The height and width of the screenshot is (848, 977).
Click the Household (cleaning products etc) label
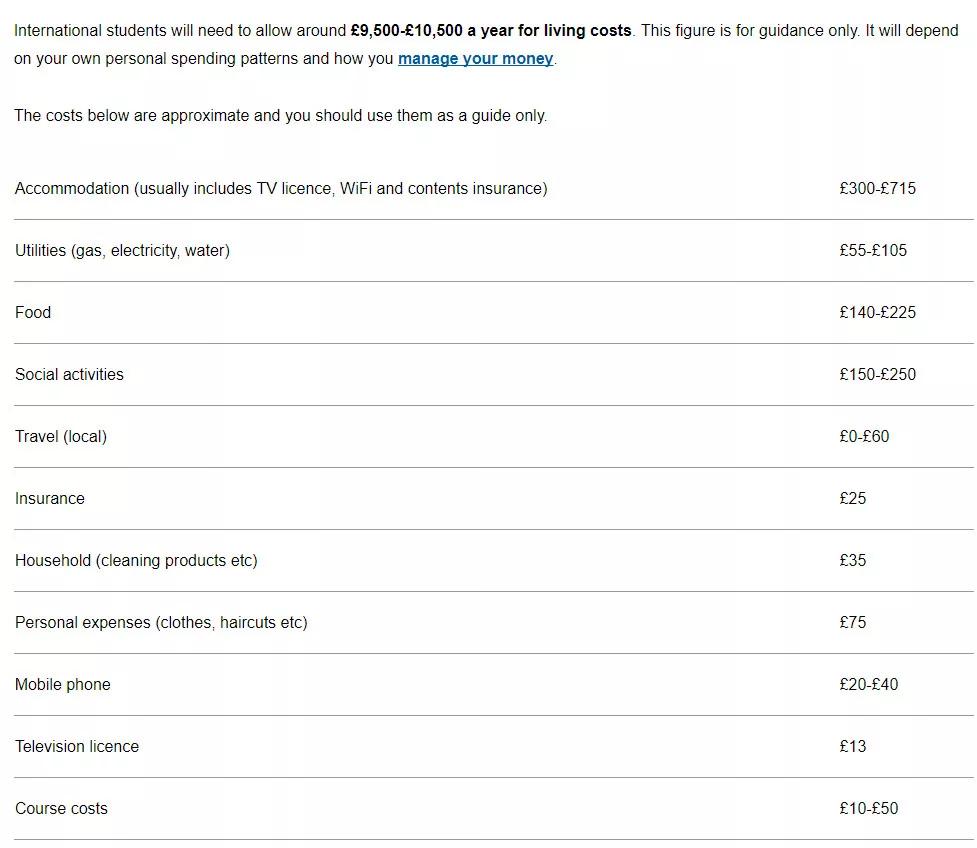point(136,561)
